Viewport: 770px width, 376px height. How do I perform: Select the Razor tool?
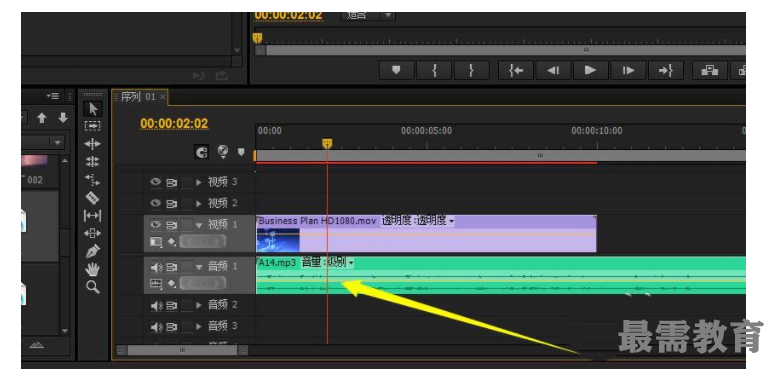point(92,198)
